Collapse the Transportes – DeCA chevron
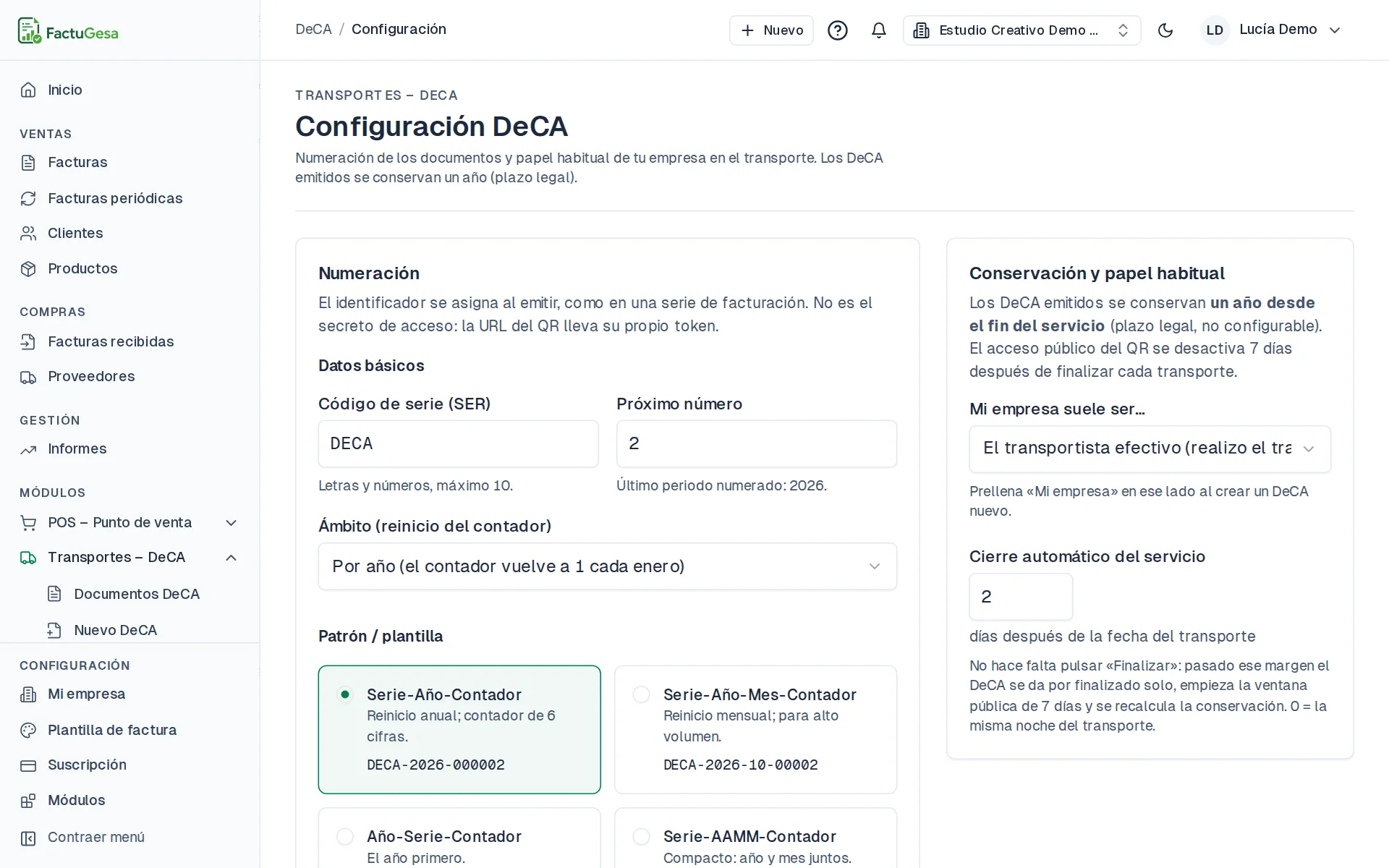Screen dimensions: 1389x868 [x=231, y=557]
